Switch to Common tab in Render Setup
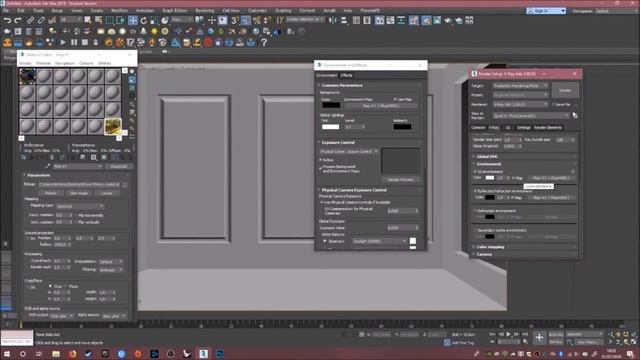 pos(478,128)
